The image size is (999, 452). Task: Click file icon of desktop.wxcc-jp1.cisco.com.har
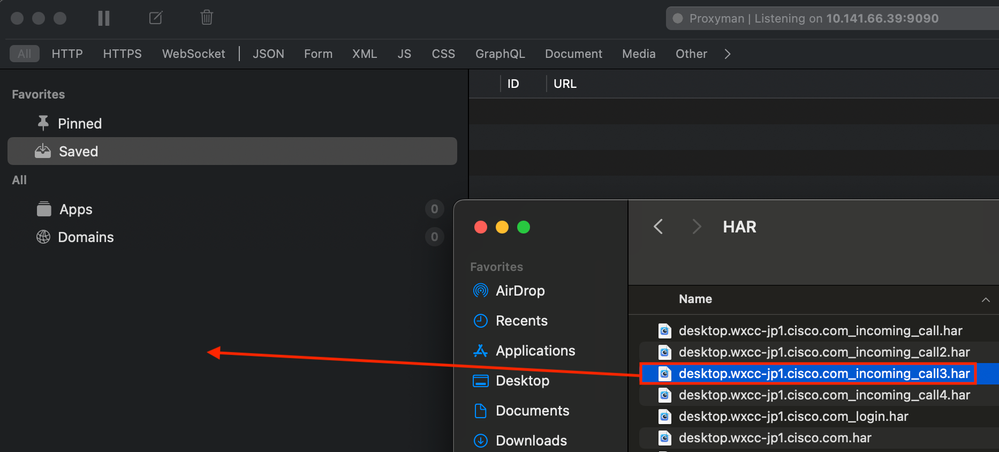tap(665, 438)
